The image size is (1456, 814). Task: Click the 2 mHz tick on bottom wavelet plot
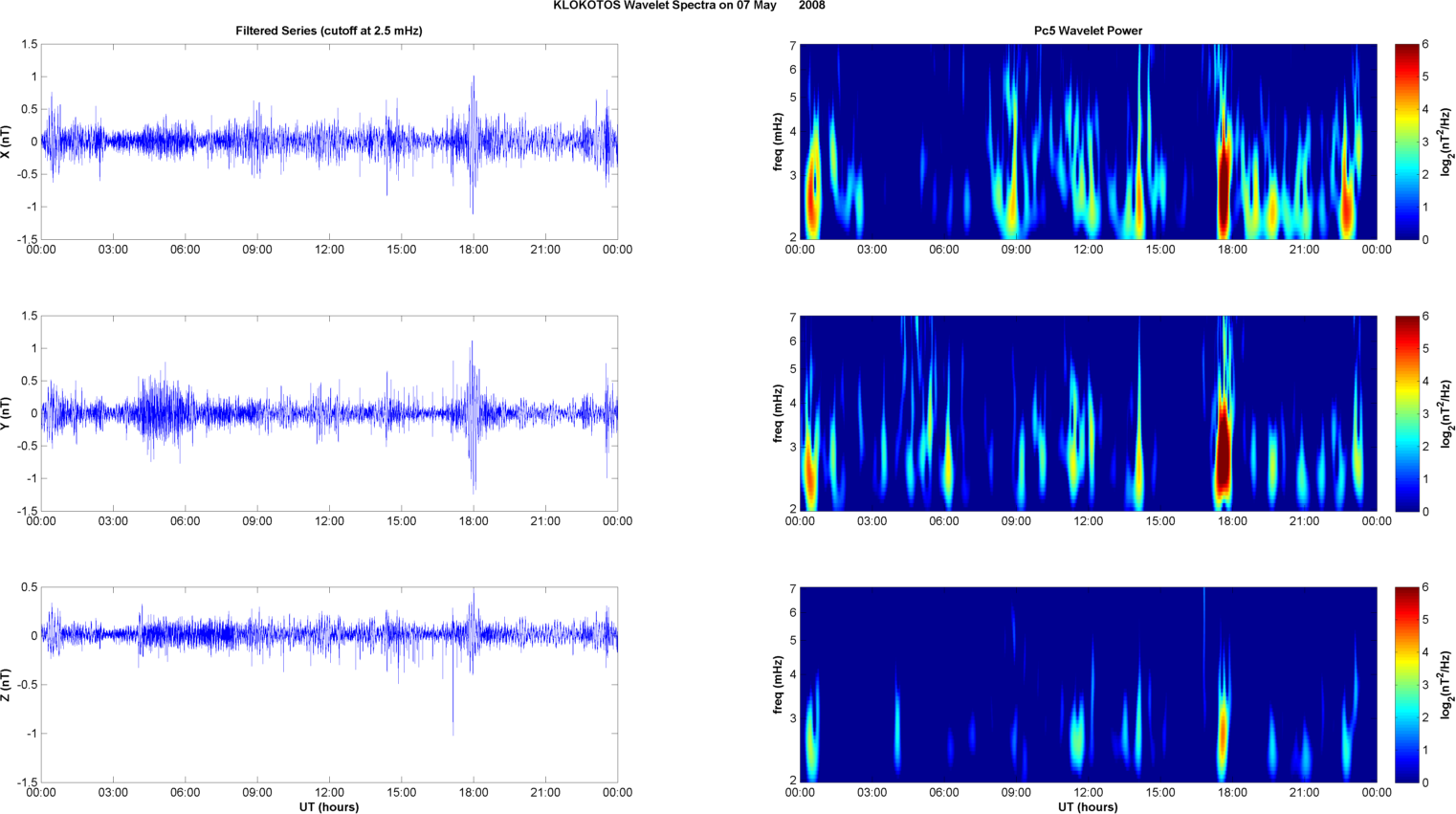point(793,781)
